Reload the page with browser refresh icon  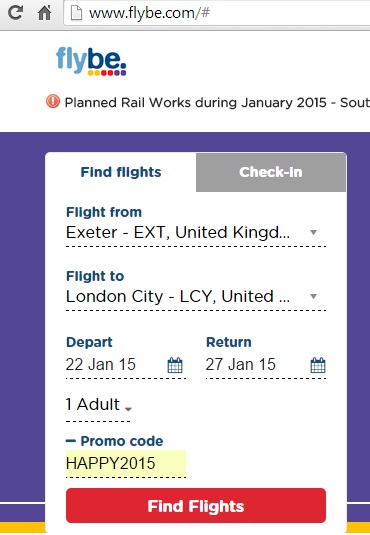tap(15, 13)
